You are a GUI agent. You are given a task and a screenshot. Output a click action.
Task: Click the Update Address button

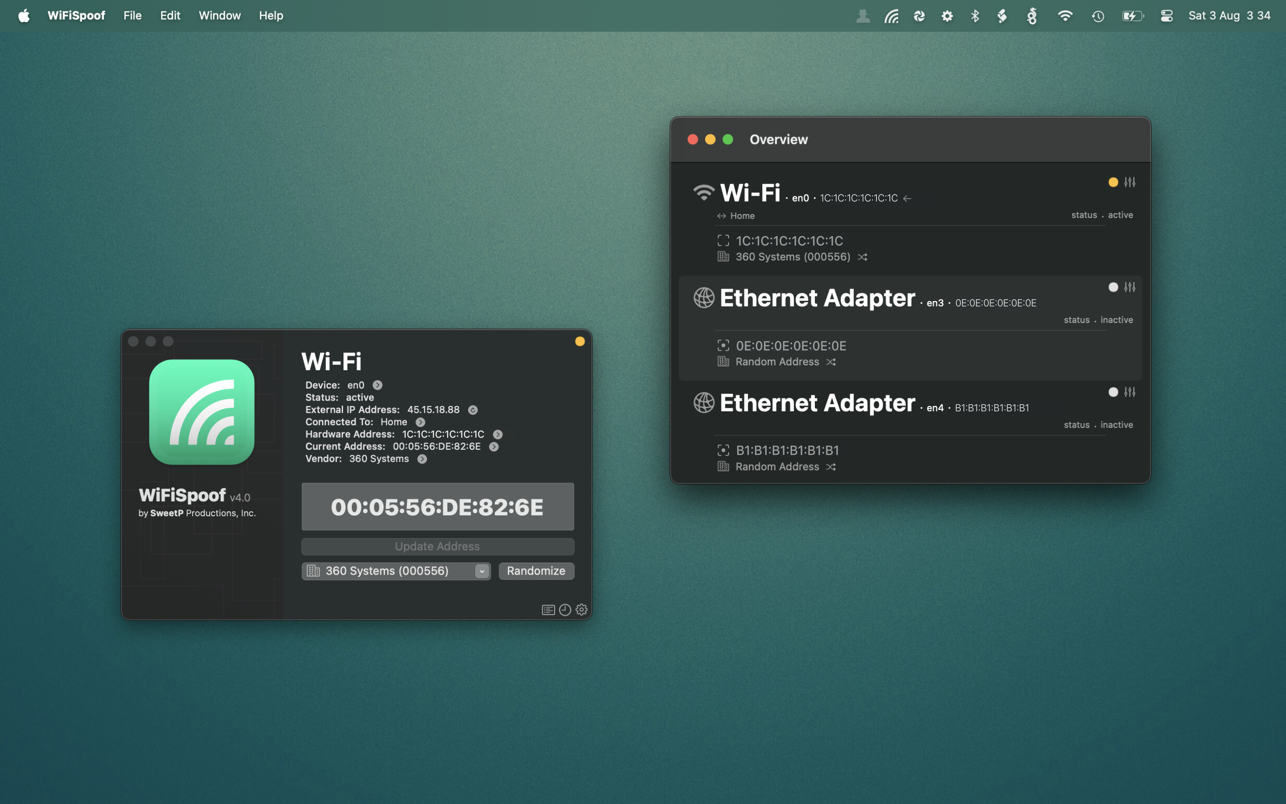point(438,546)
